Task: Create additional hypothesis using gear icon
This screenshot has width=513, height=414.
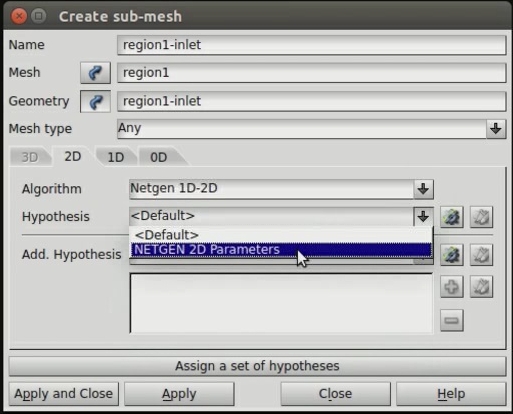Action: pos(452,255)
